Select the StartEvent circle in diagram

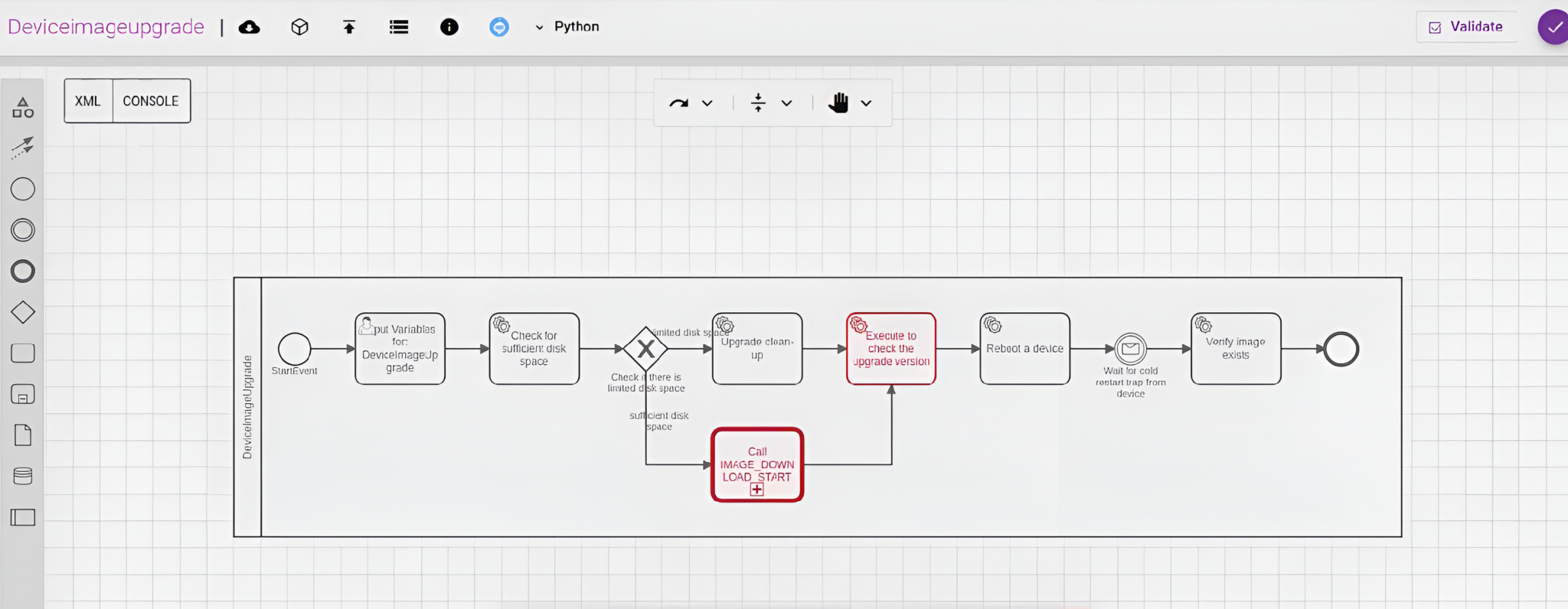tap(295, 349)
